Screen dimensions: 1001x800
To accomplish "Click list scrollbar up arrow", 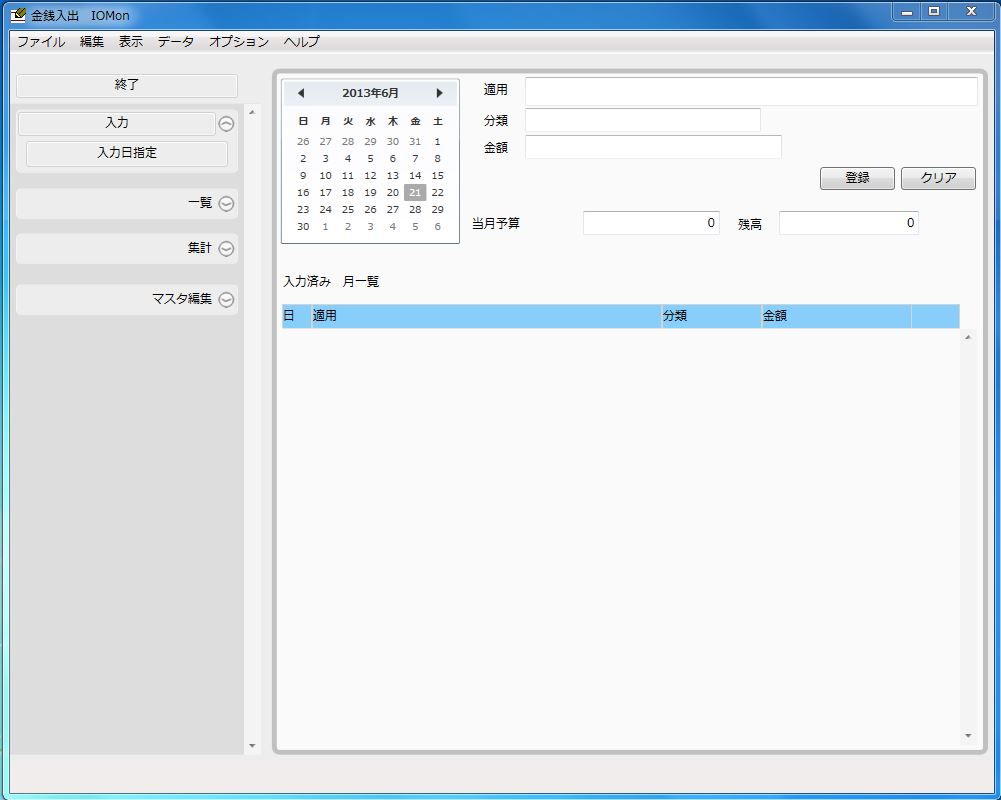I will 968,337.
